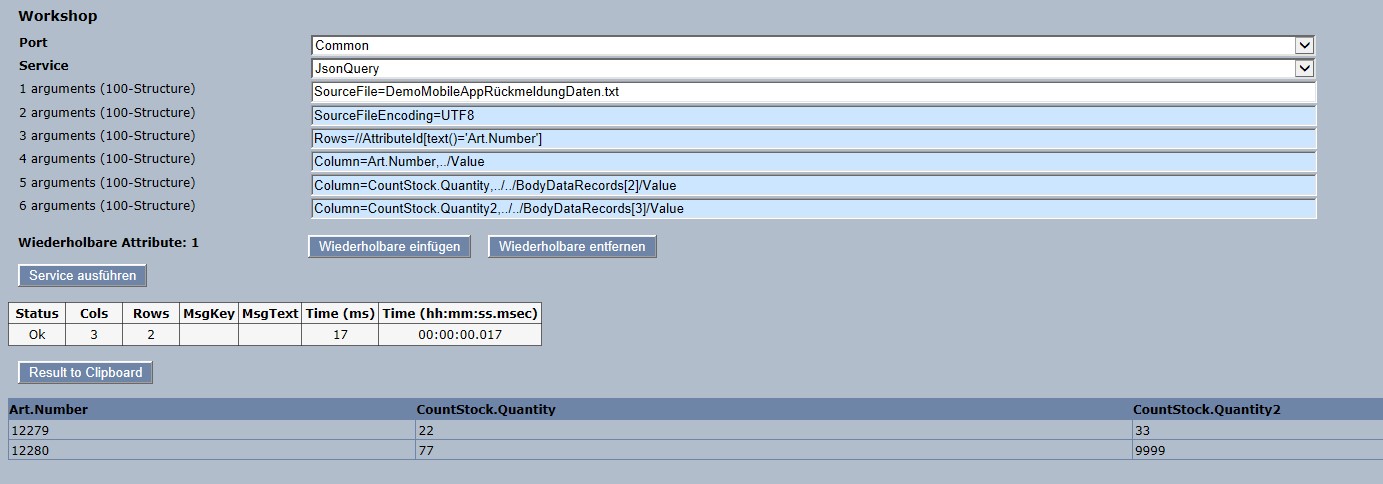The width and height of the screenshot is (1383, 484).
Task: Open the Service dropdown showing JsonQuery
Action: [813, 68]
